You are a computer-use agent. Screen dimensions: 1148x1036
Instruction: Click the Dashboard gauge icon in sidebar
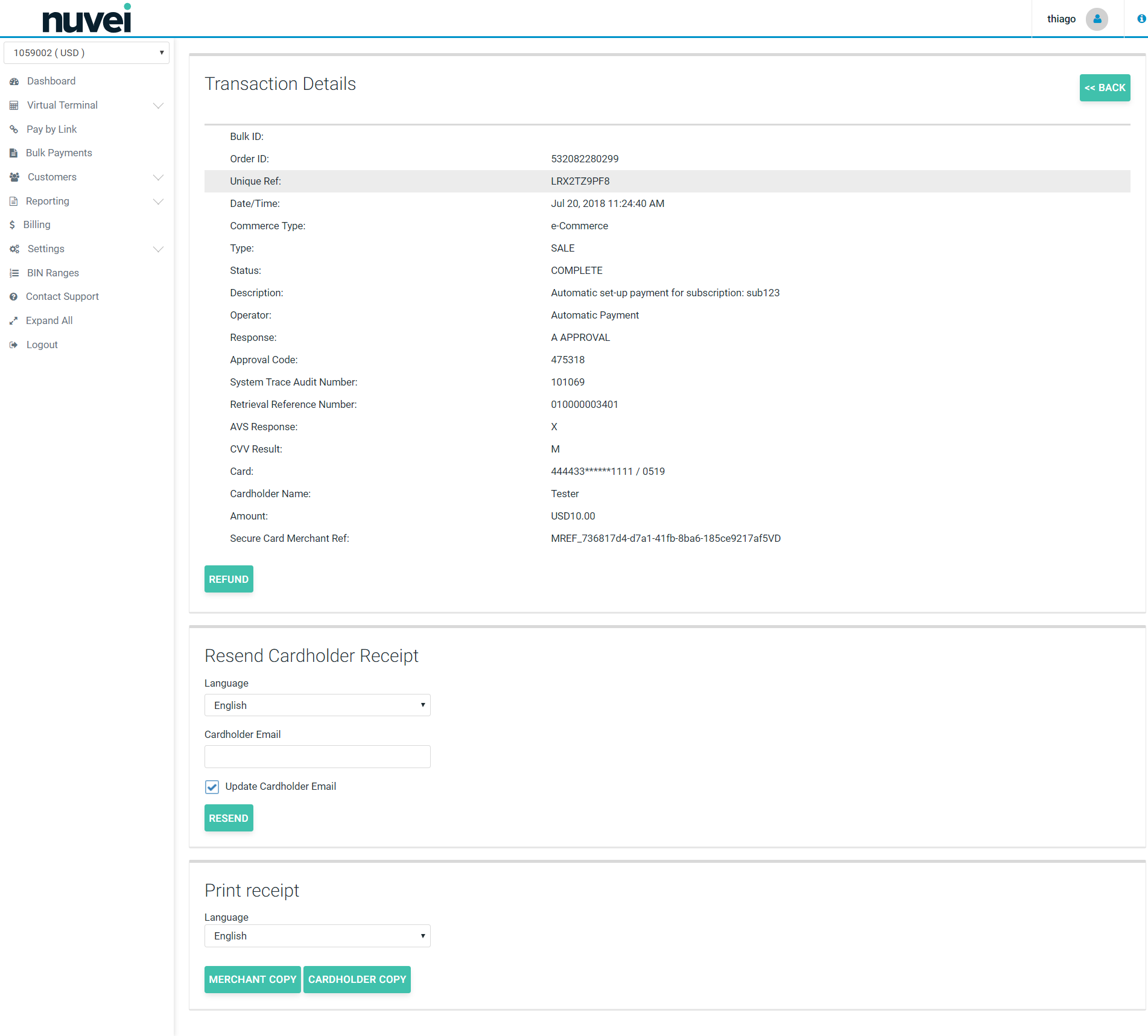(x=14, y=81)
